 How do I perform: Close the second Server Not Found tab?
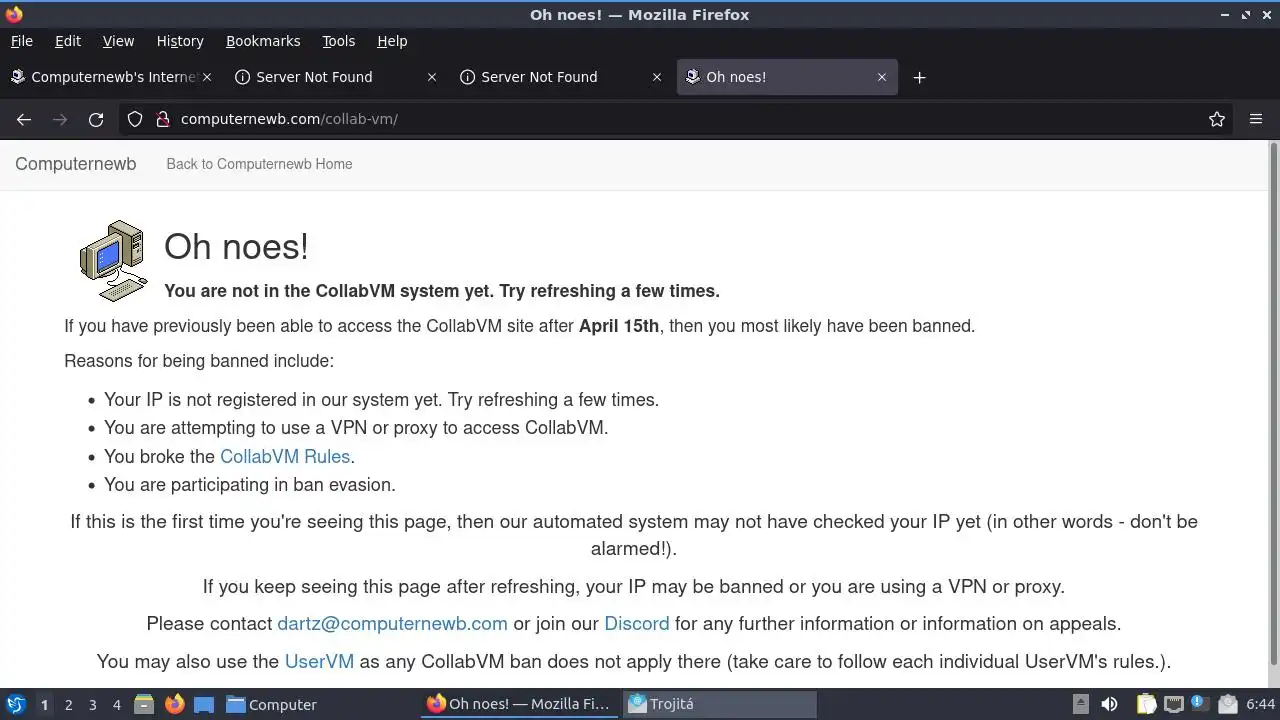coord(657,77)
